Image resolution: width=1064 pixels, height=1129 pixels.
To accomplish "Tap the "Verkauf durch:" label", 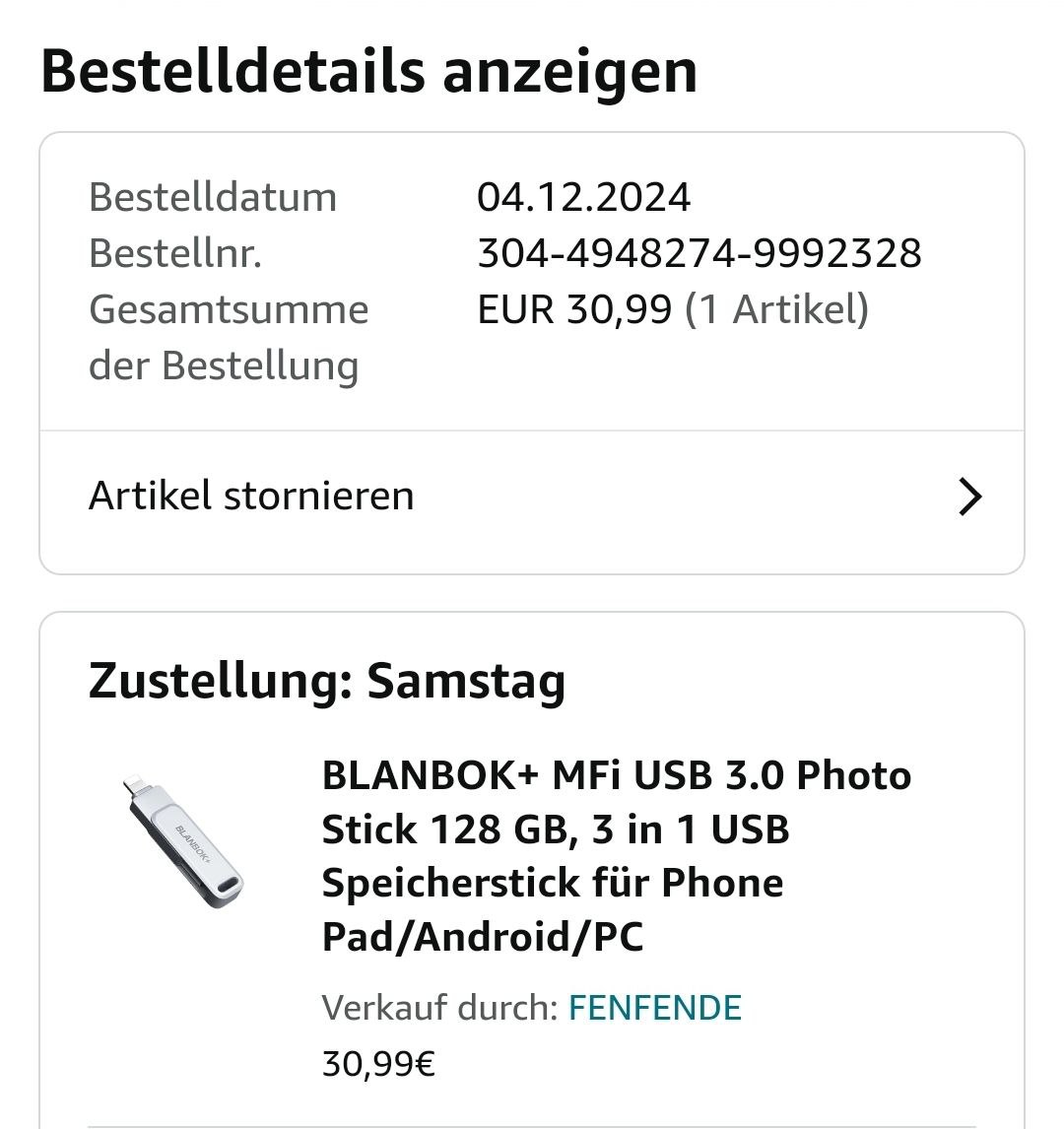I will point(440,1008).
